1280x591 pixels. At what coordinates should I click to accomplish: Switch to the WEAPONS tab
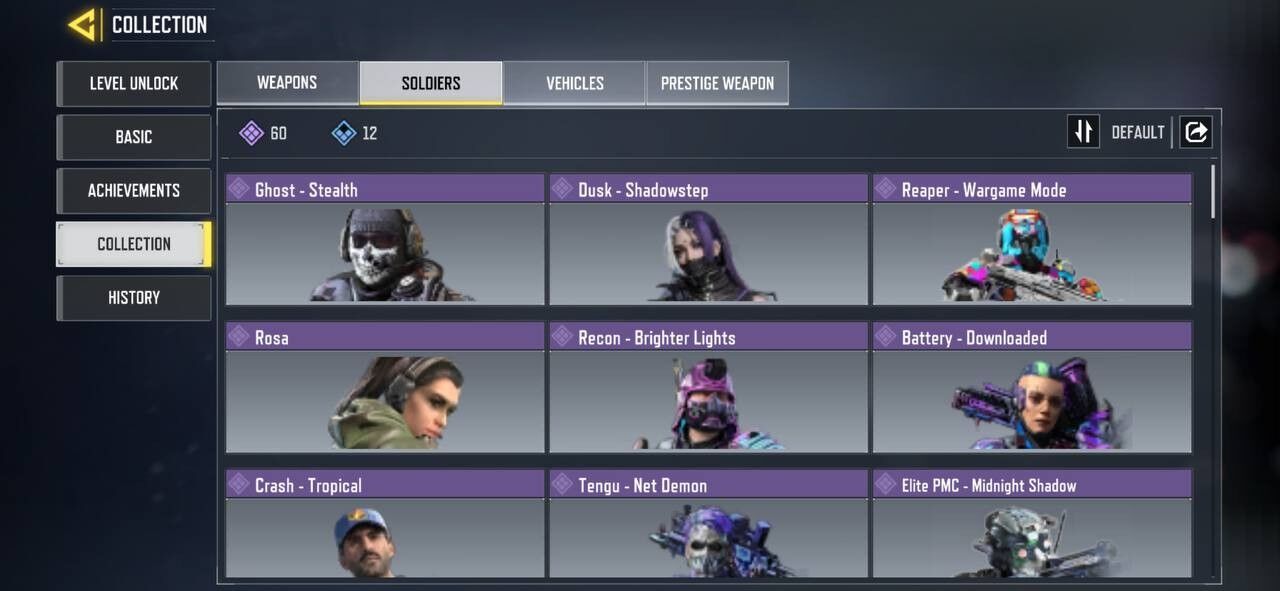288,83
